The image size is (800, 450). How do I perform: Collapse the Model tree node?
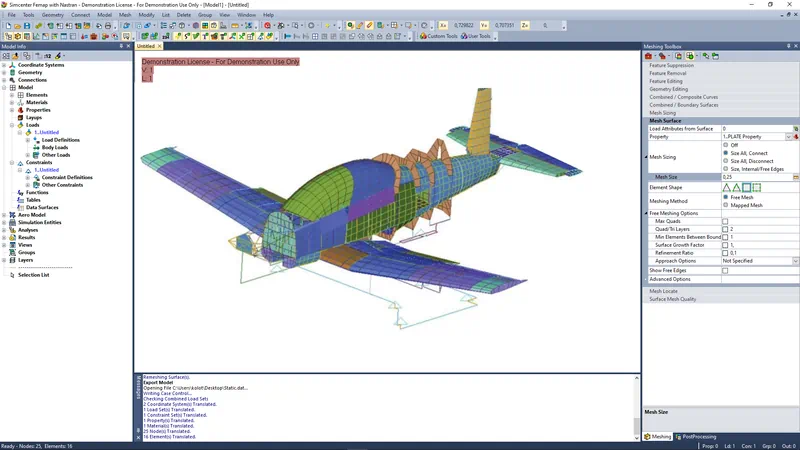(4, 88)
